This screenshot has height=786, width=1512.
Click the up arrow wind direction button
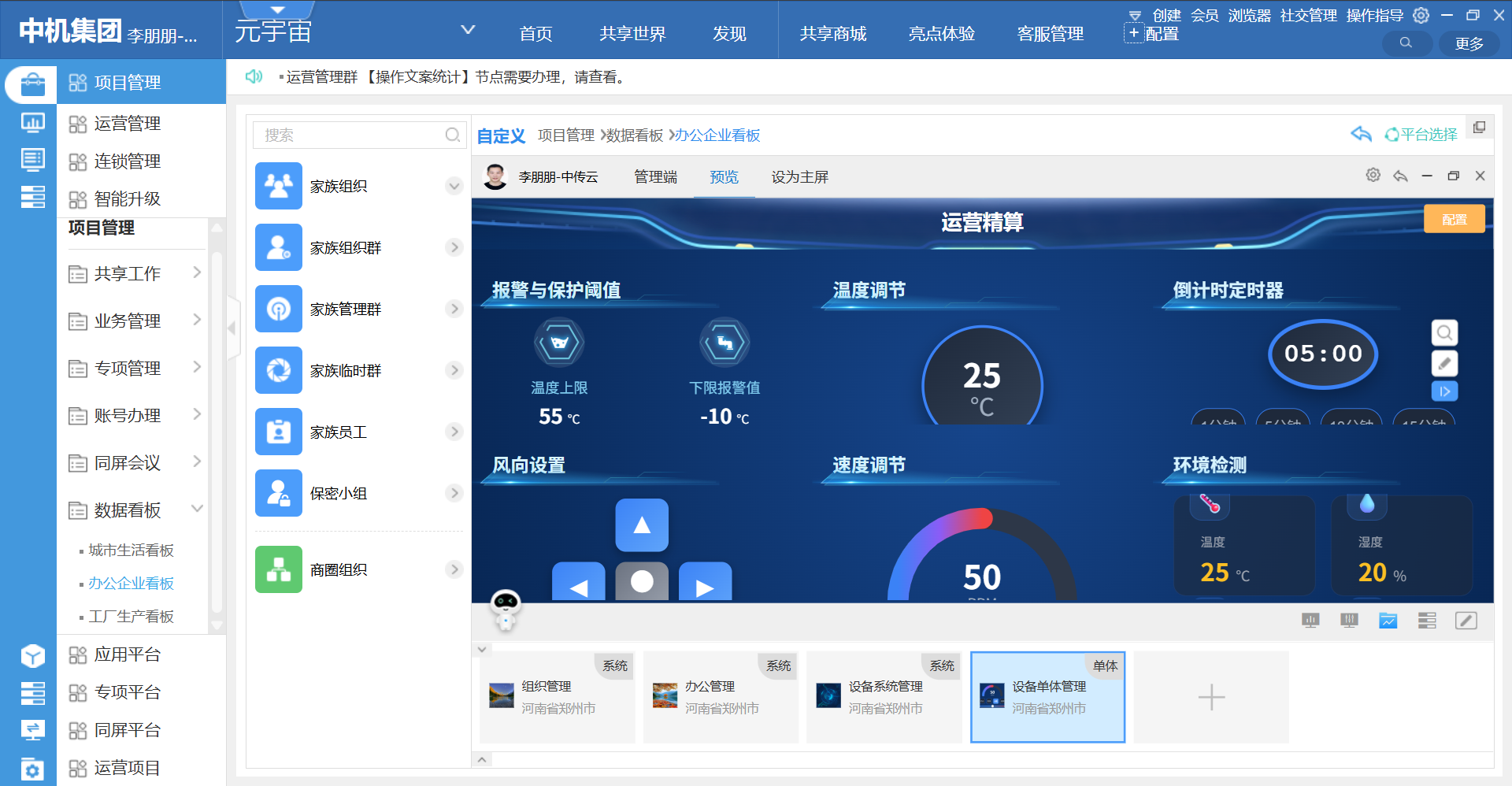pyautogui.click(x=642, y=525)
